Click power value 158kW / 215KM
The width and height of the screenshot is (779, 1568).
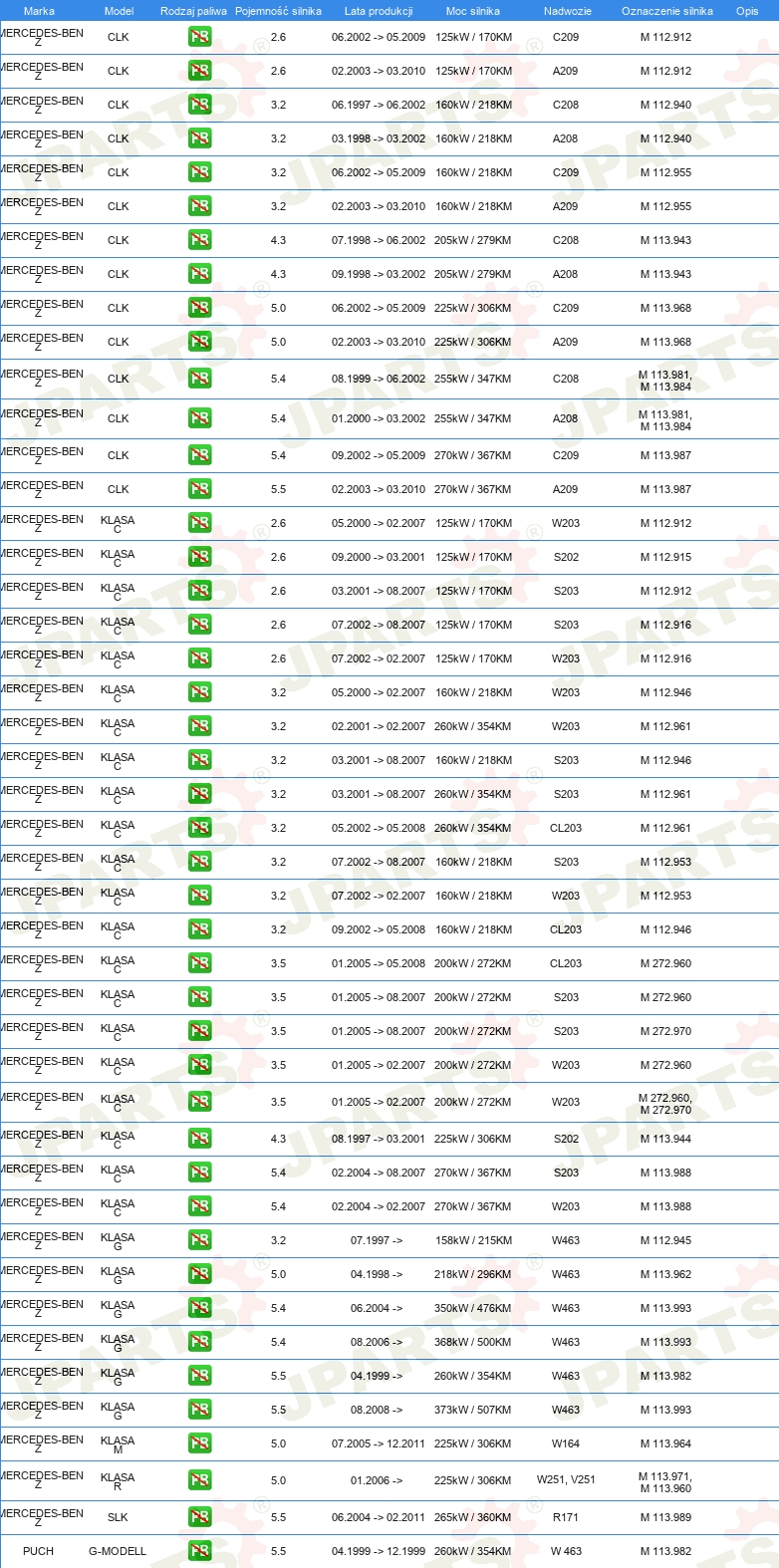(473, 1241)
